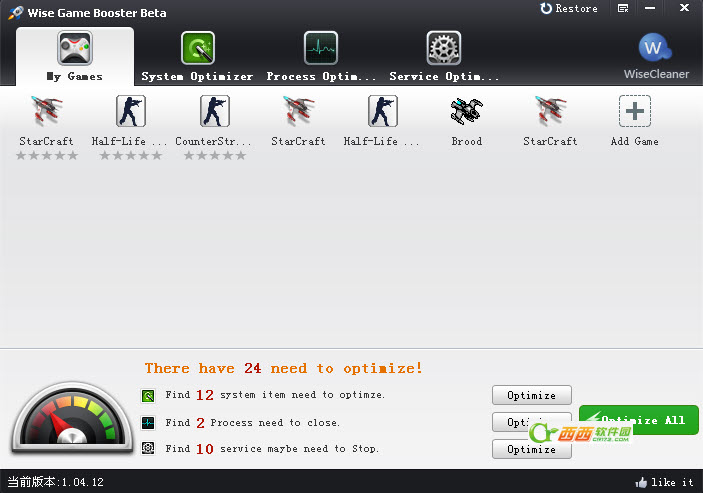The height and width of the screenshot is (493, 703).
Task: Open the My Games tab
Action: coord(75,56)
